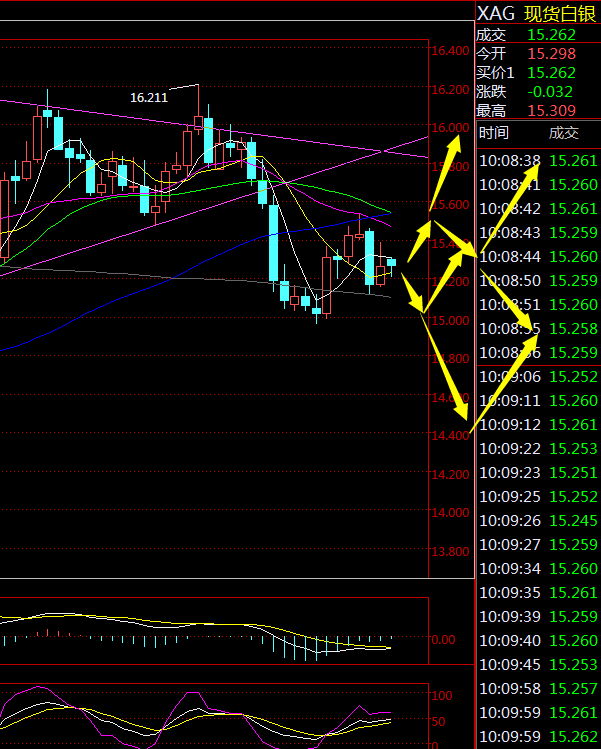Click the 16.400 price axis label
601x749 pixels.
(x=450, y=51)
